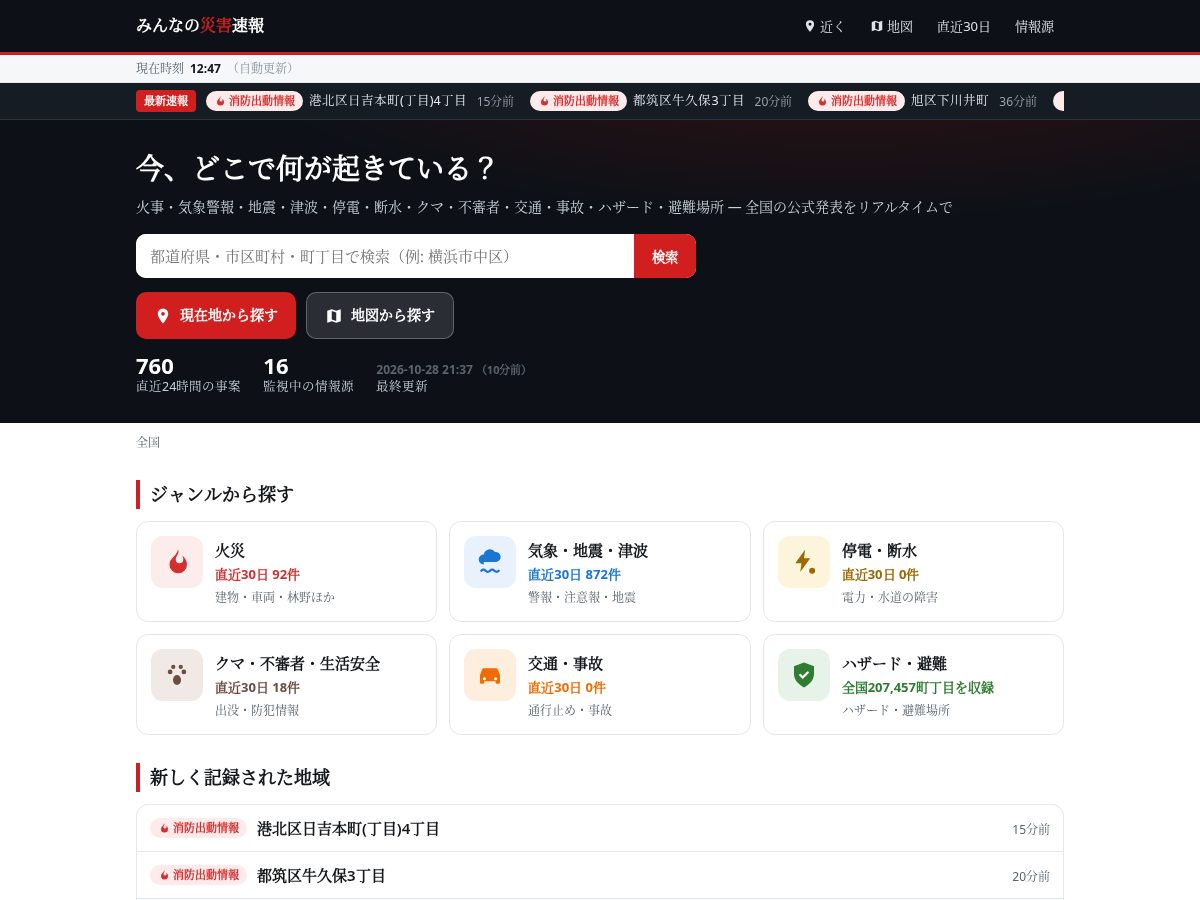Open the 情報源 menu item
This screenshot has width=1200, height=900.
pos(1034,26)
